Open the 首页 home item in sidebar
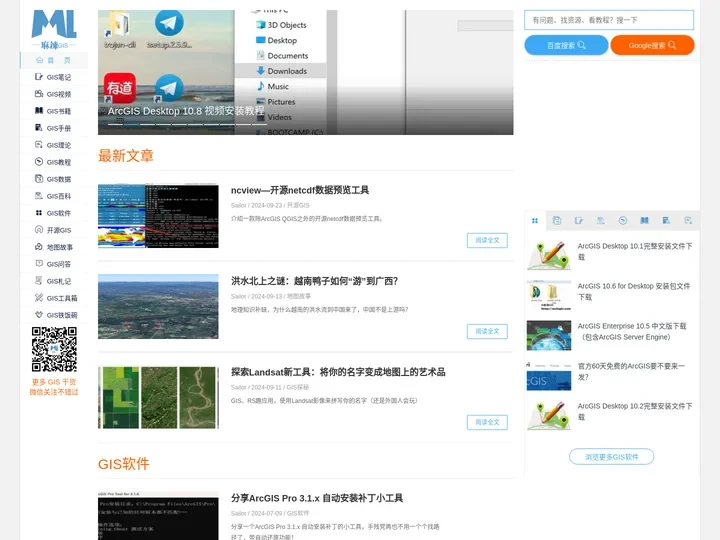The width and height of the screenshot is (720, 540). 54,60
